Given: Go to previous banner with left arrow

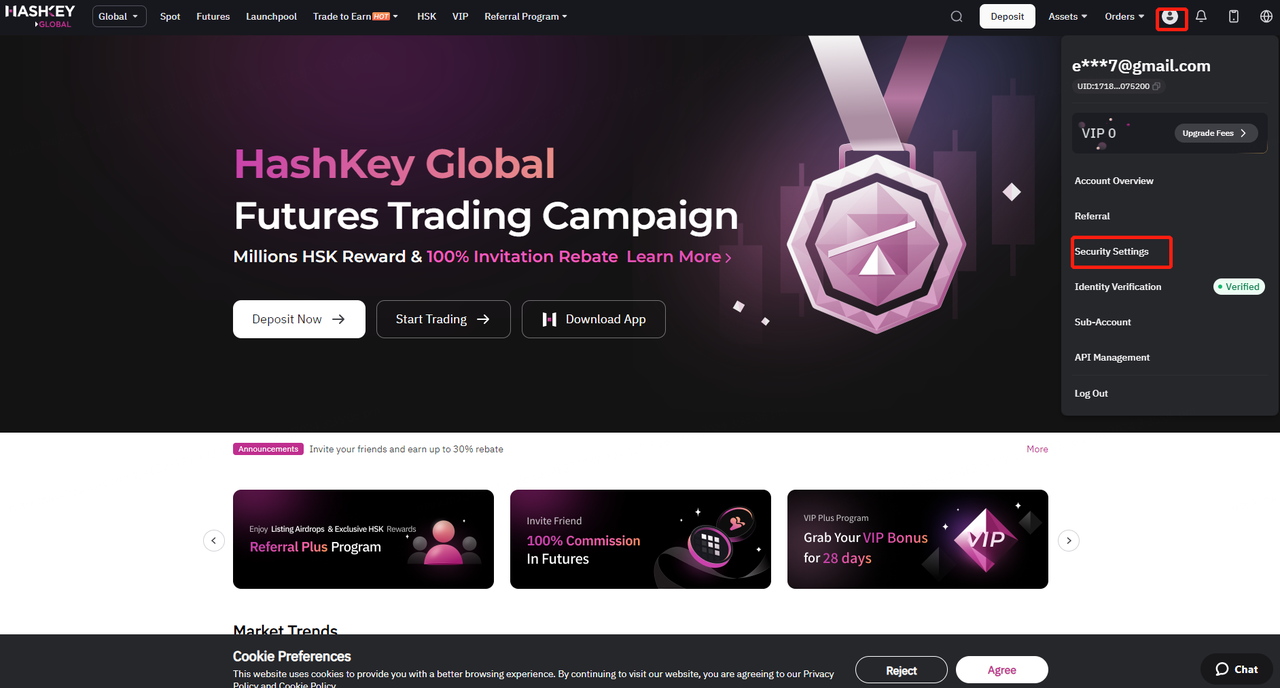Looking at the screenshot, I should pos(214,540).
